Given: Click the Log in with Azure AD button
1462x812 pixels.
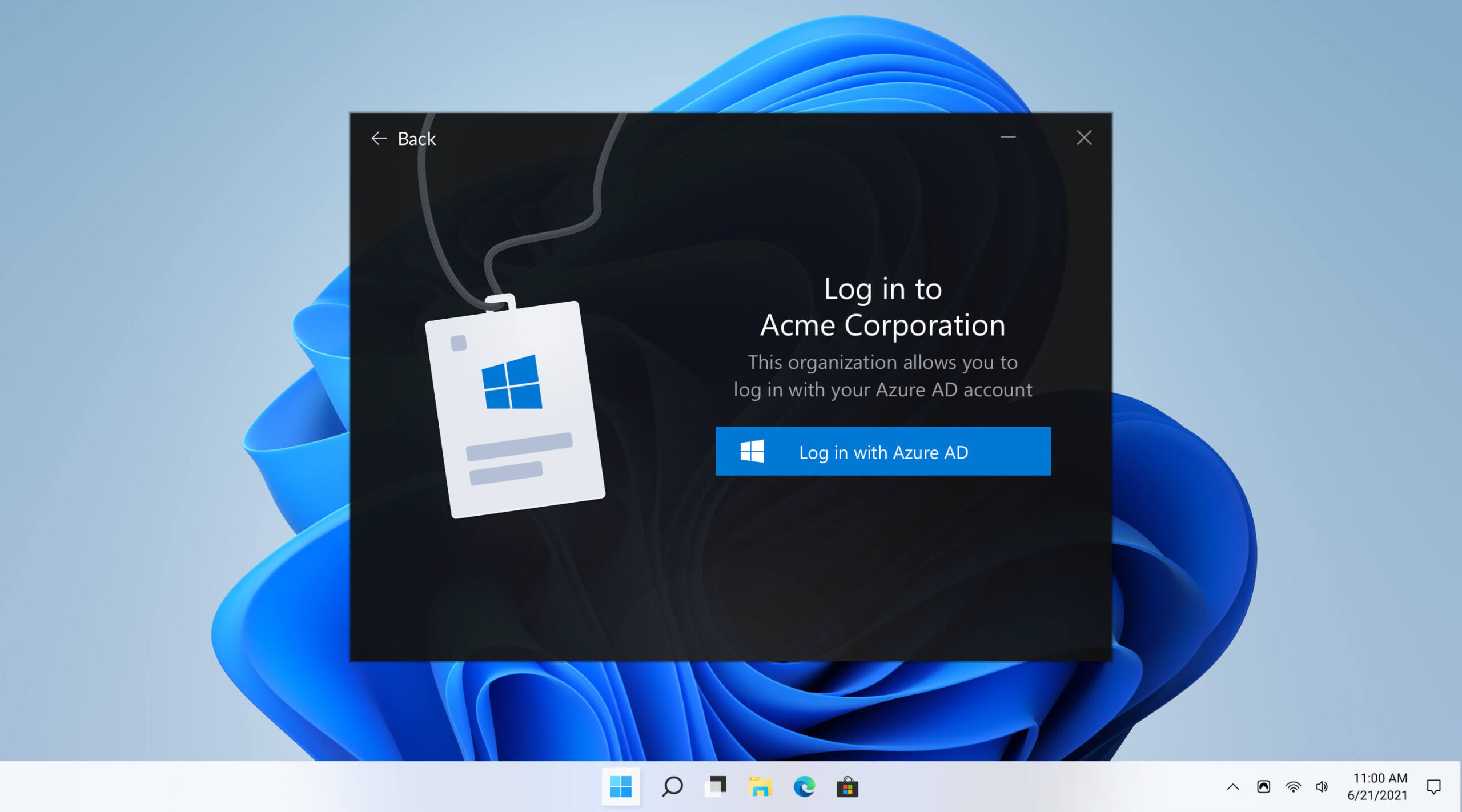Looking at the screenshot, I should (x=882, y=451).
